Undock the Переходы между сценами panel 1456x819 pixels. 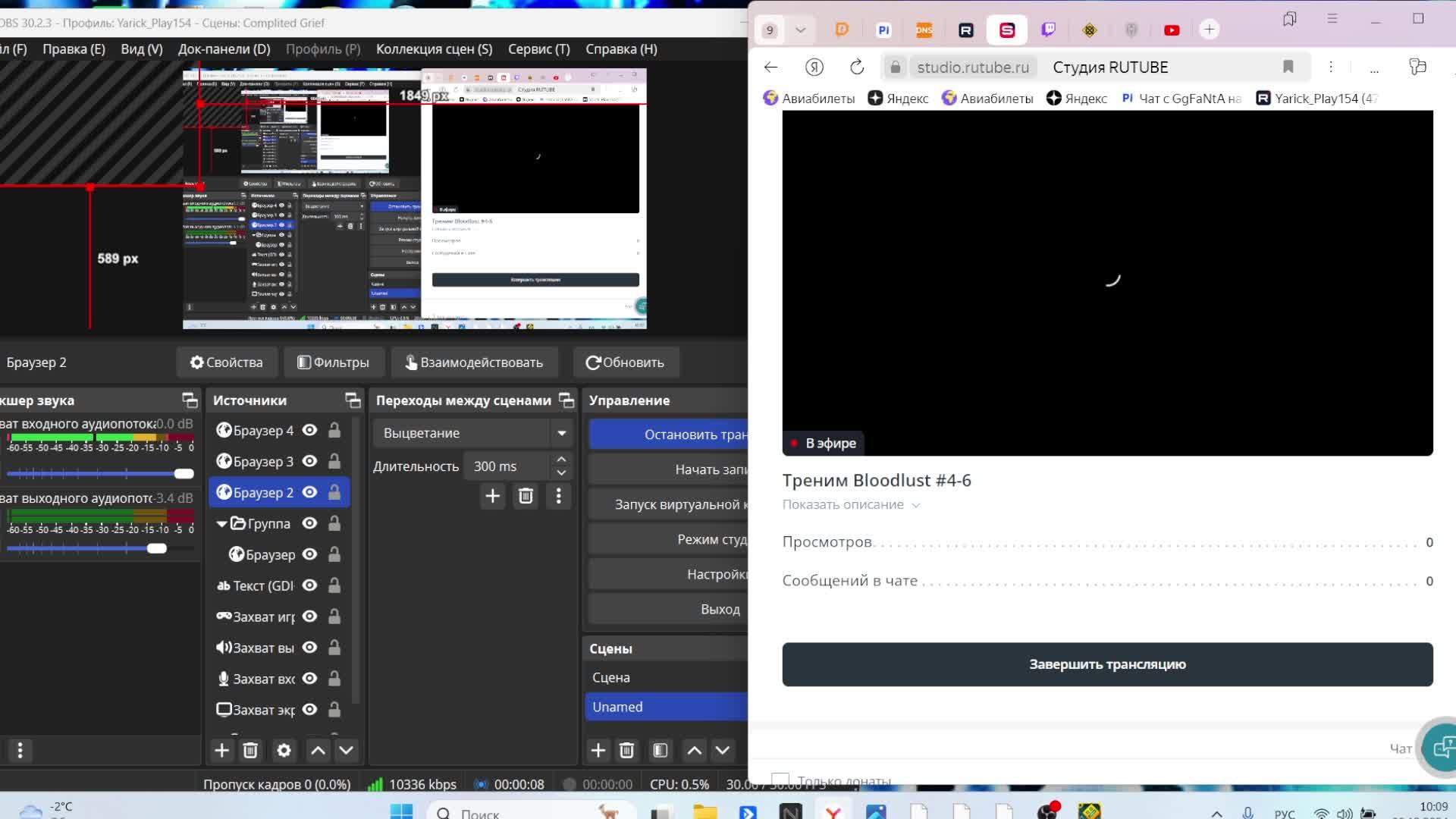tap(566, 400)
